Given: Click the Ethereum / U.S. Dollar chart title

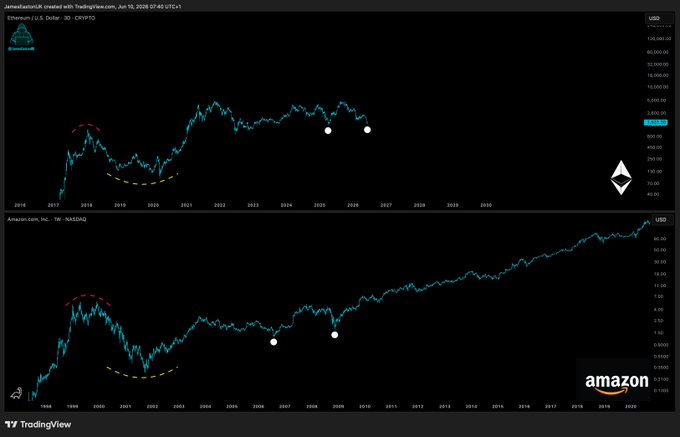Looking at the screenshot, I should [x=51, y=18].
